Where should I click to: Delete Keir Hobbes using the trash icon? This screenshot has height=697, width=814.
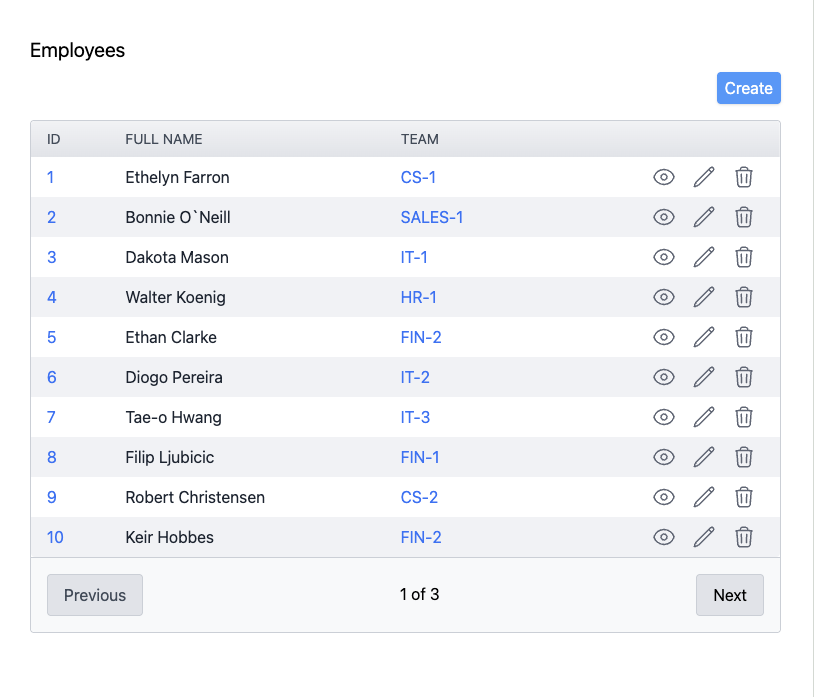(x=743, y=537)
